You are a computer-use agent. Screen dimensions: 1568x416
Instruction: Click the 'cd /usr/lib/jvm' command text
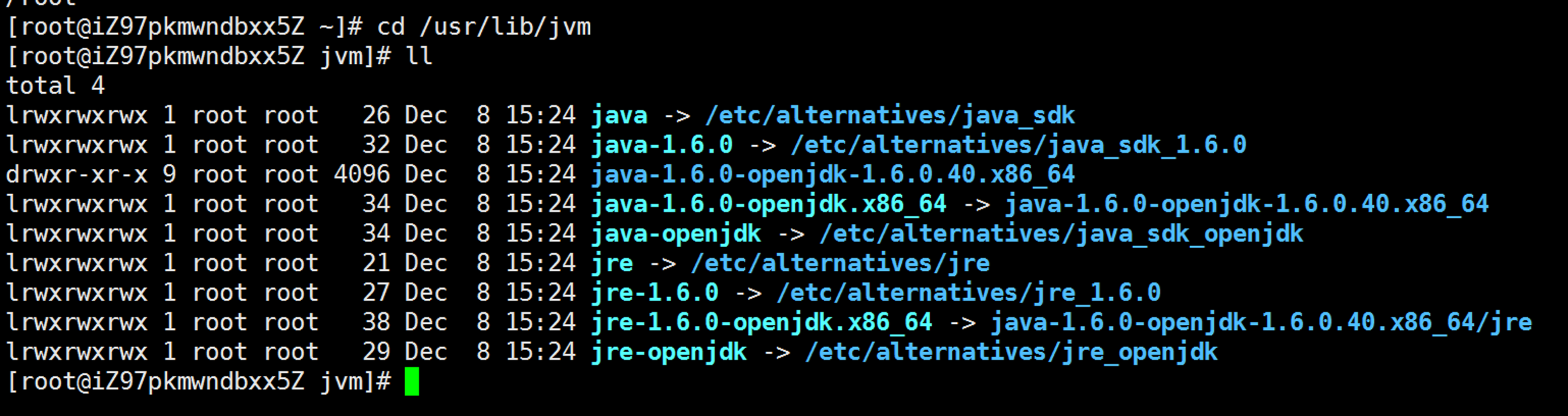point(484,27)
